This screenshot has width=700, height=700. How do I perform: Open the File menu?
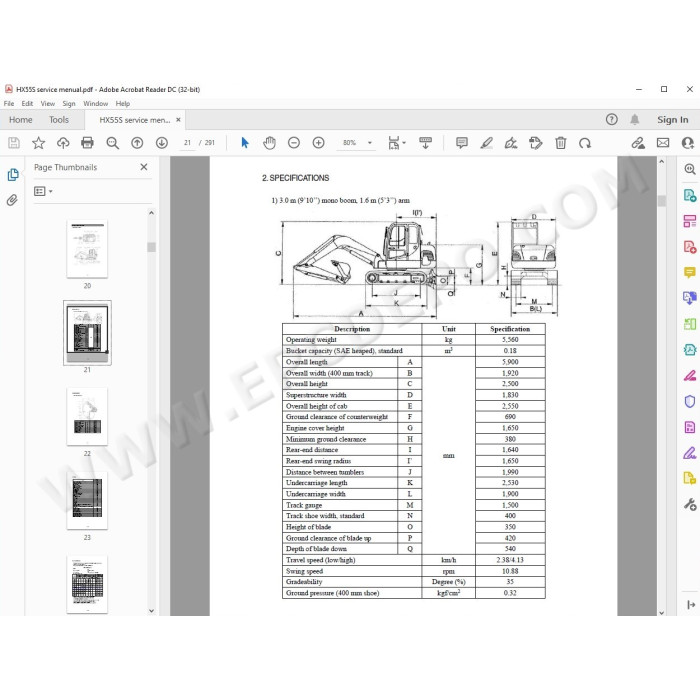(x=9, y=104)
